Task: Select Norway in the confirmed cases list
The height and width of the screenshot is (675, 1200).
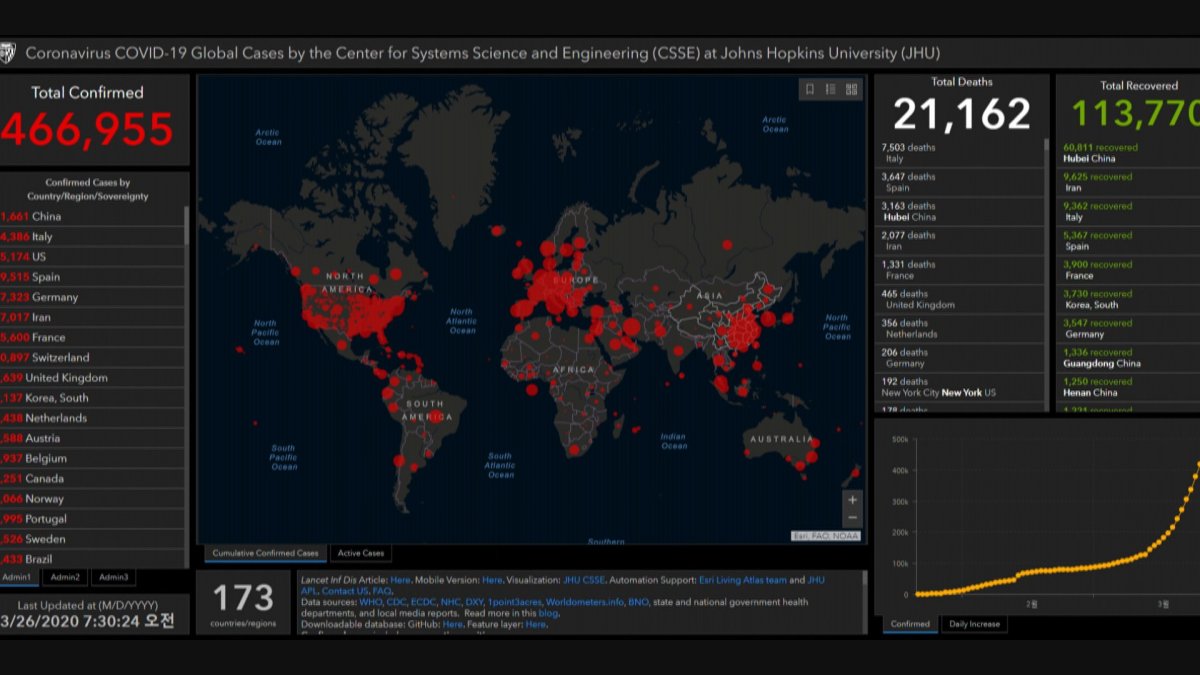Action: pyautogui.click(x=92, y=498)
